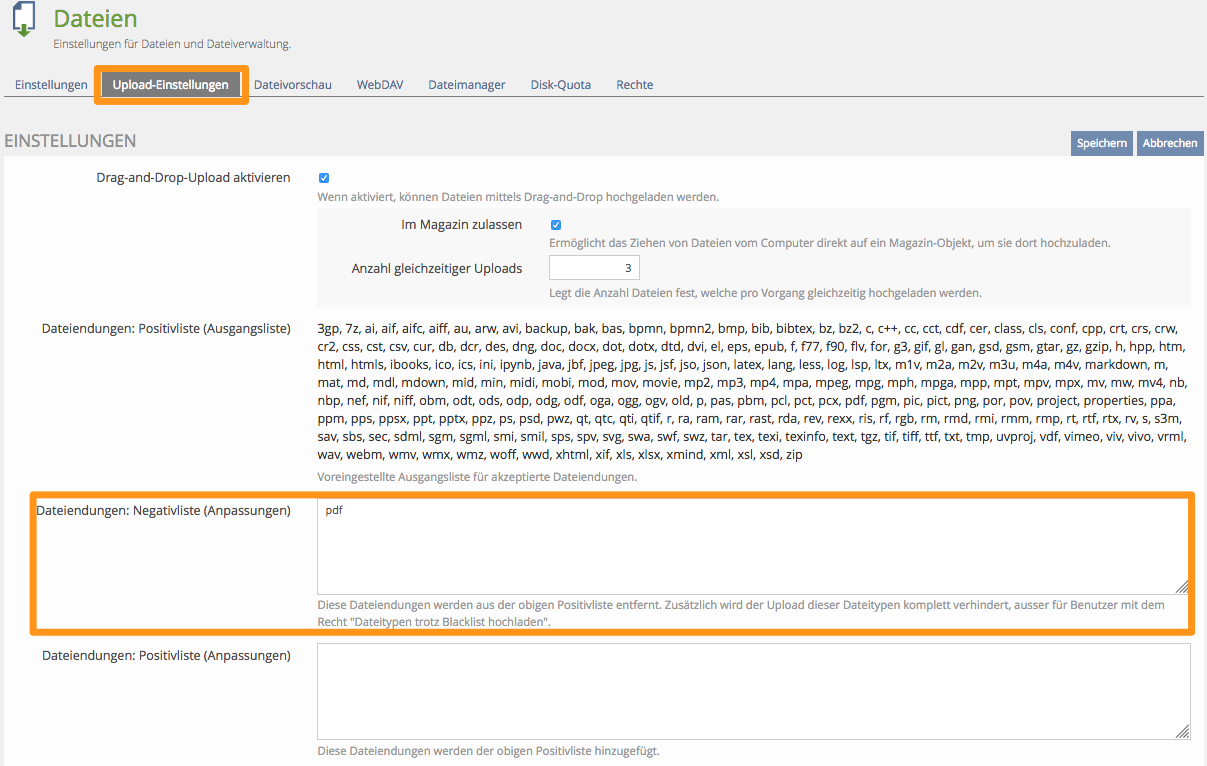Uncheck the Im Magazin zulassen checkbox
The width and height of the screenshot is (1207, 766).
click(556, 225)
